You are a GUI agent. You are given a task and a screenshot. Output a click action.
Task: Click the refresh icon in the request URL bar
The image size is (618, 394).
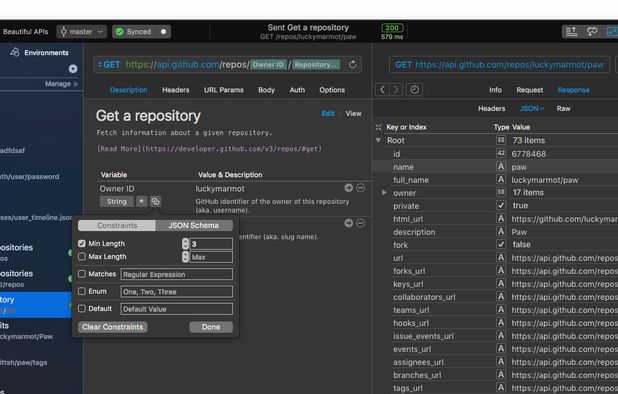(x=353, y=65)
